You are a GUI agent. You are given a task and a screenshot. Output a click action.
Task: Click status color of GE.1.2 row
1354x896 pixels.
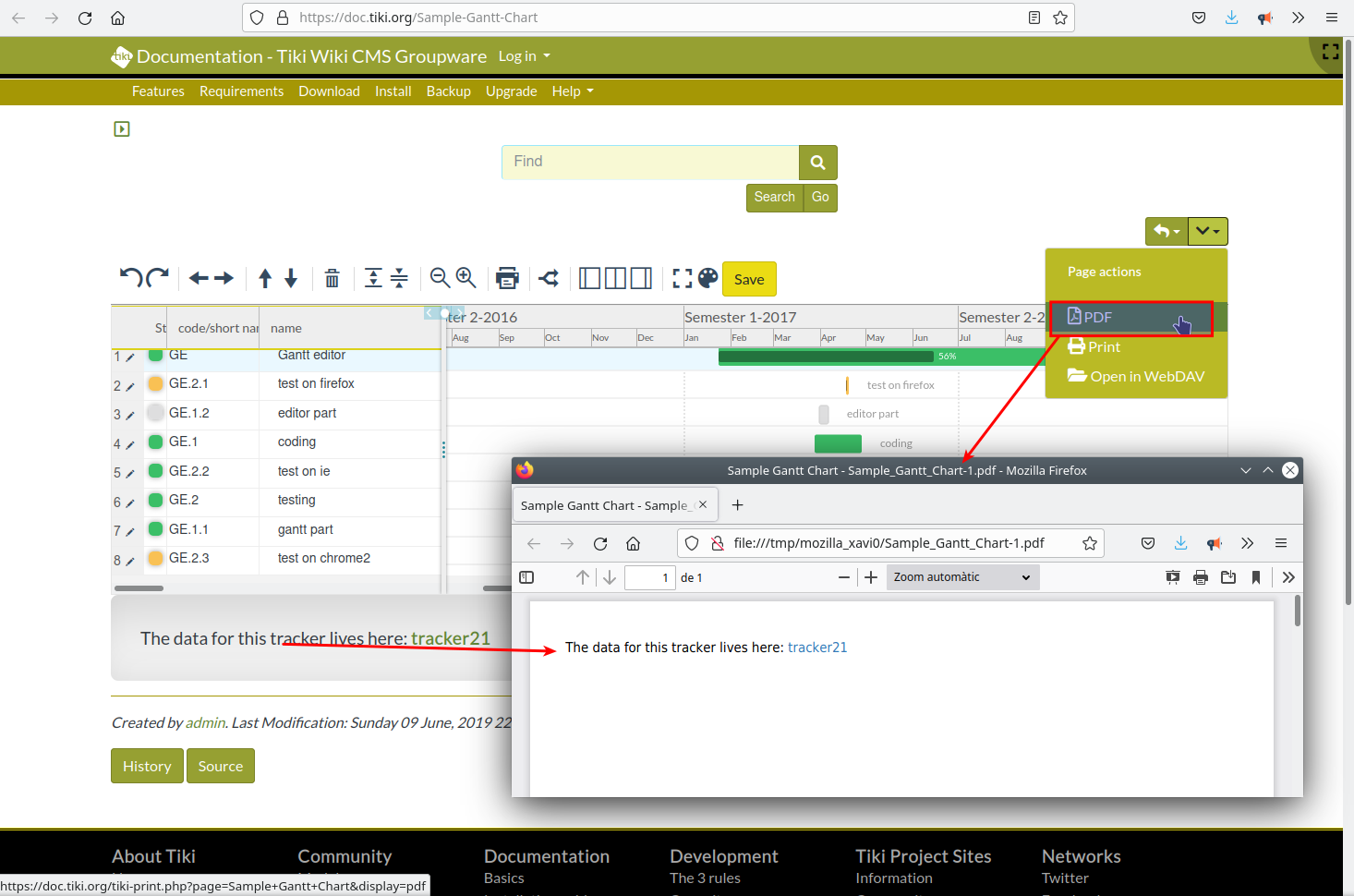[156, 413]
